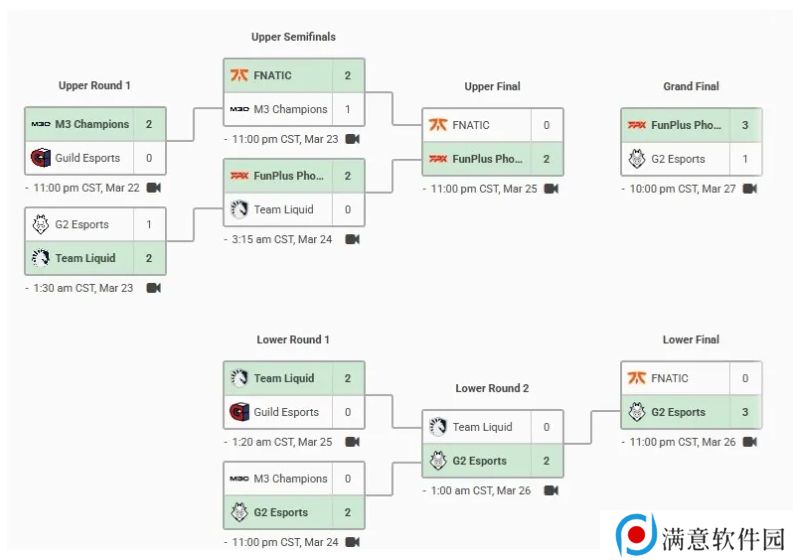The image size is (800, 560).
Task: Click camera icon for 1:30 am Mar 23 match
Action: [154, 288]
